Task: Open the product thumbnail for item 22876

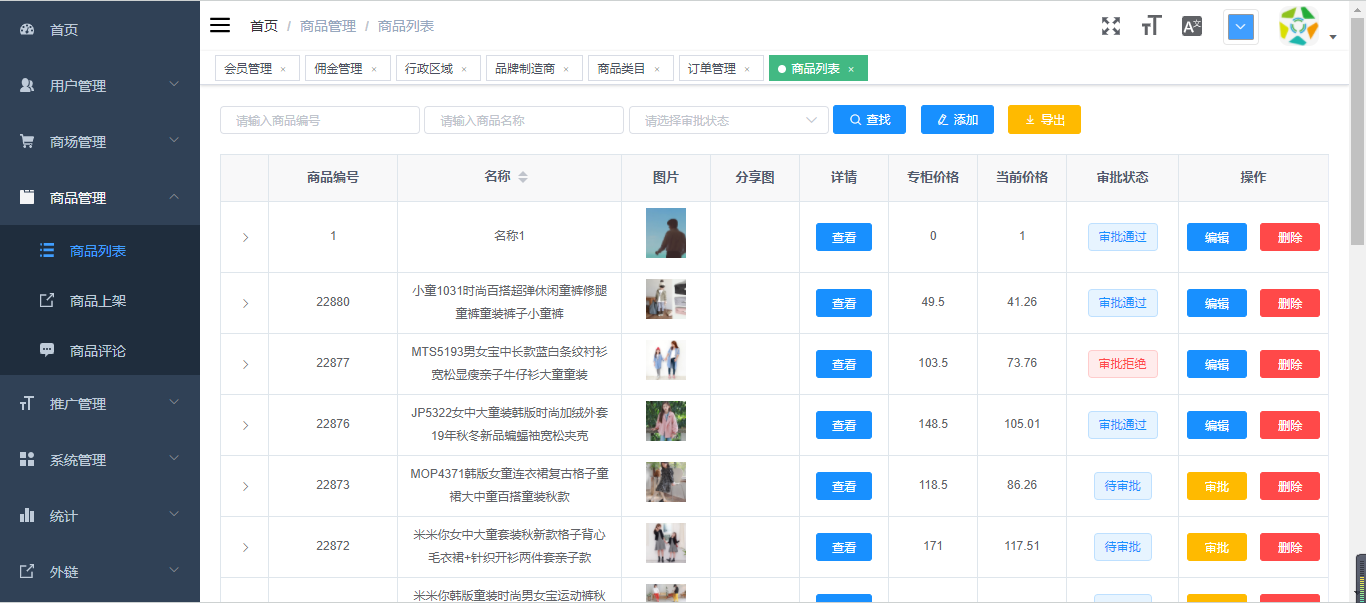Action: click(666, 421)
